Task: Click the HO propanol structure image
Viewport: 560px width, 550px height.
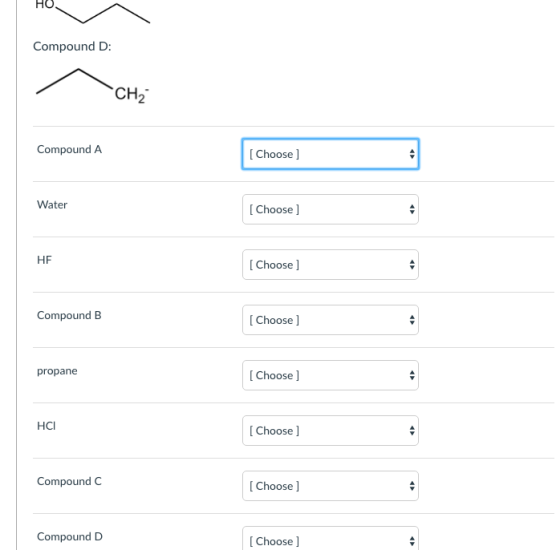Action: (x=92, y=12)
